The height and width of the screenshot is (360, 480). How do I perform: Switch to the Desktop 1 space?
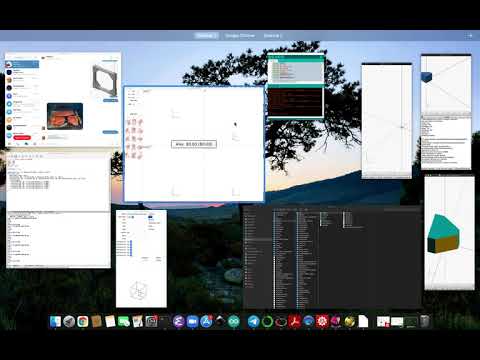(x=206, y=36)
